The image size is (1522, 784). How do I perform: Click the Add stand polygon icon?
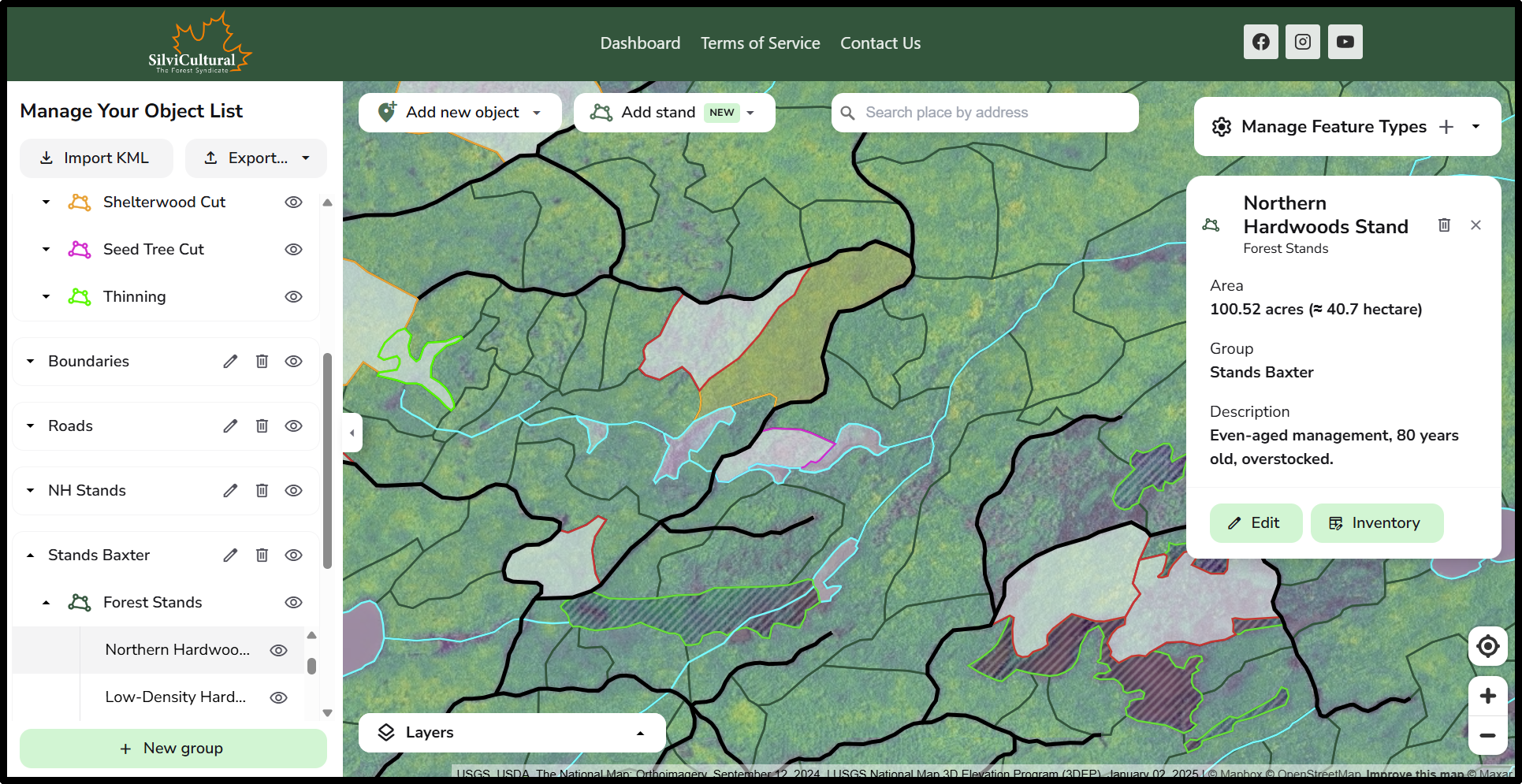[602, 112]
